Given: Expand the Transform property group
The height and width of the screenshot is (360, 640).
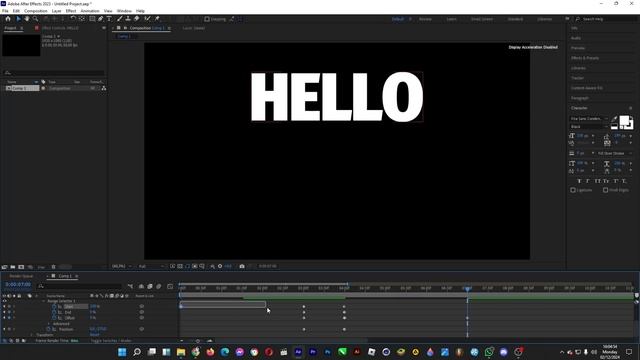Looking at the screenshot, I should click(x=32, y=335).
